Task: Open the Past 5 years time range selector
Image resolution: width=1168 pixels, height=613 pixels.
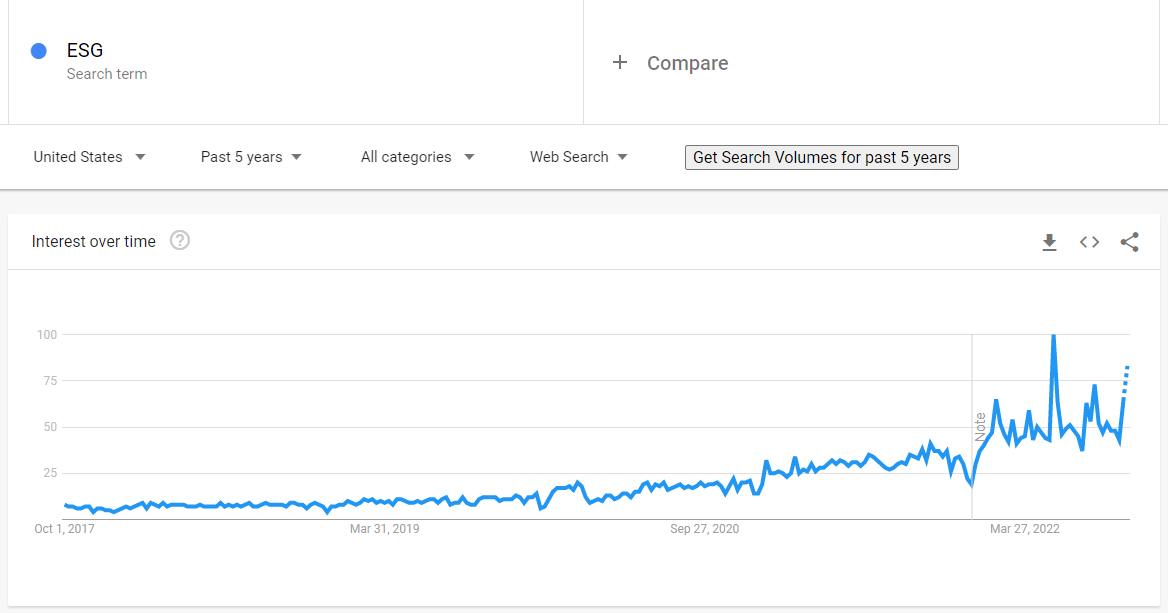Action: click(240, 157)
